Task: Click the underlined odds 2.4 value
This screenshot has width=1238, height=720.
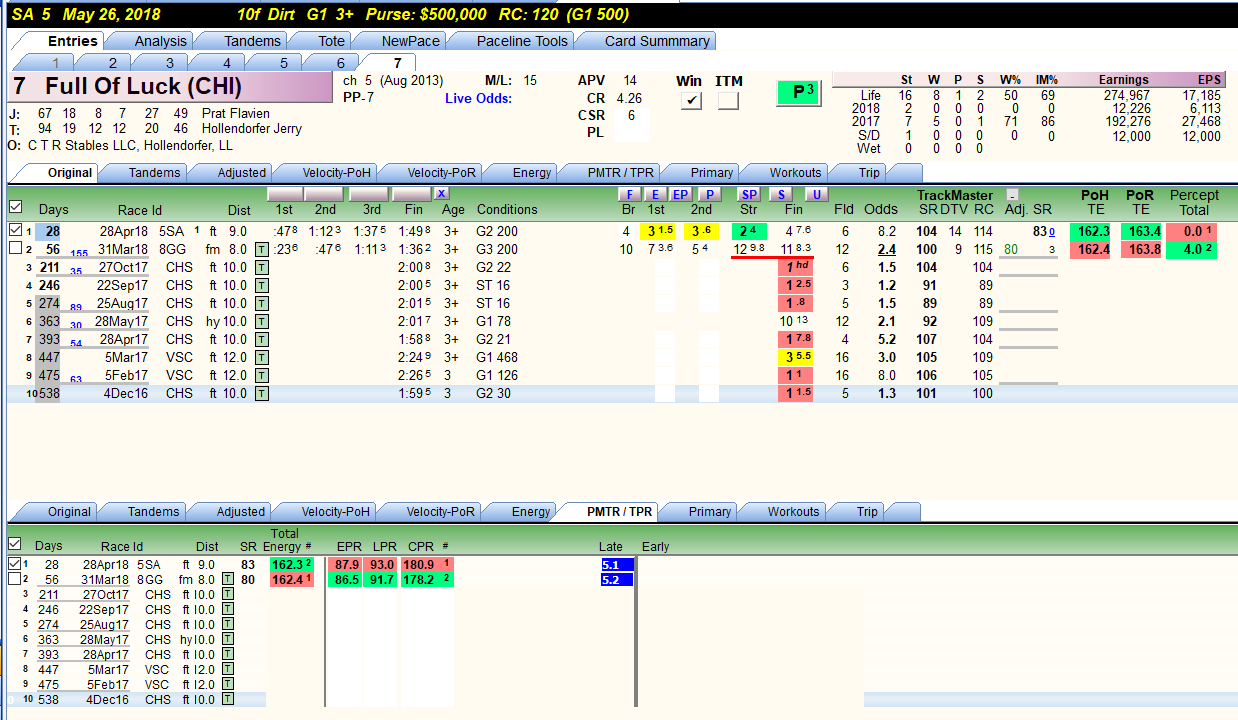Action: (886, 250)
